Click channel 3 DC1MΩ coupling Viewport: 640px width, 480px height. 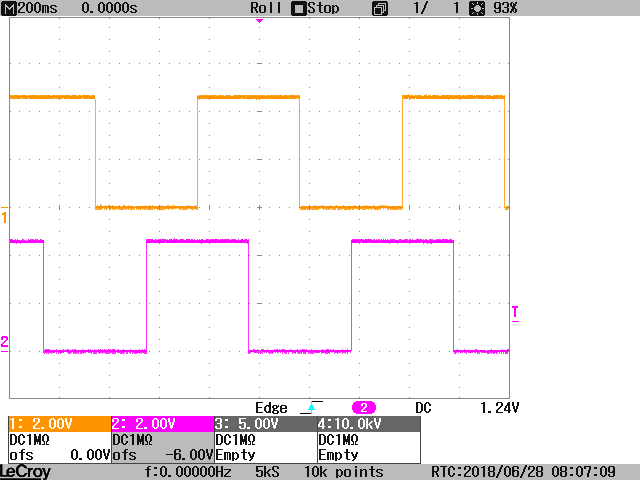[x=236, y=440]
